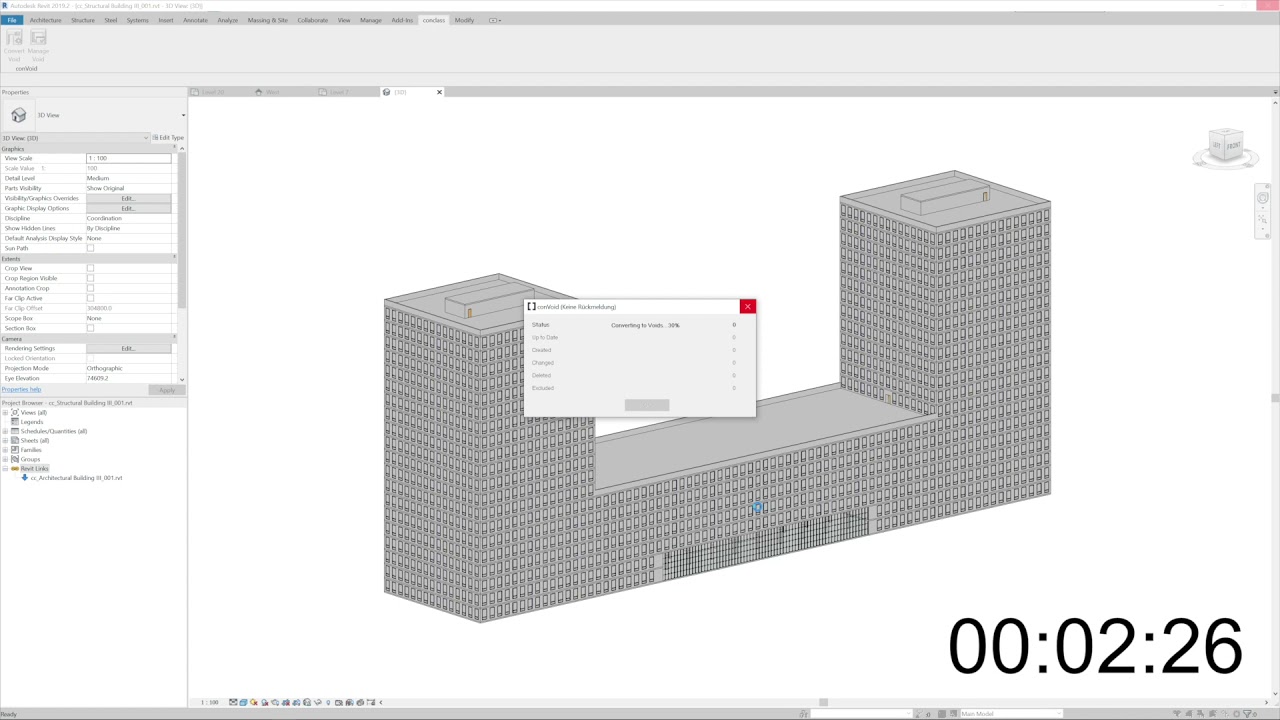
Task: Click the Detail Level value Medium
Action: tap(128, 178)
